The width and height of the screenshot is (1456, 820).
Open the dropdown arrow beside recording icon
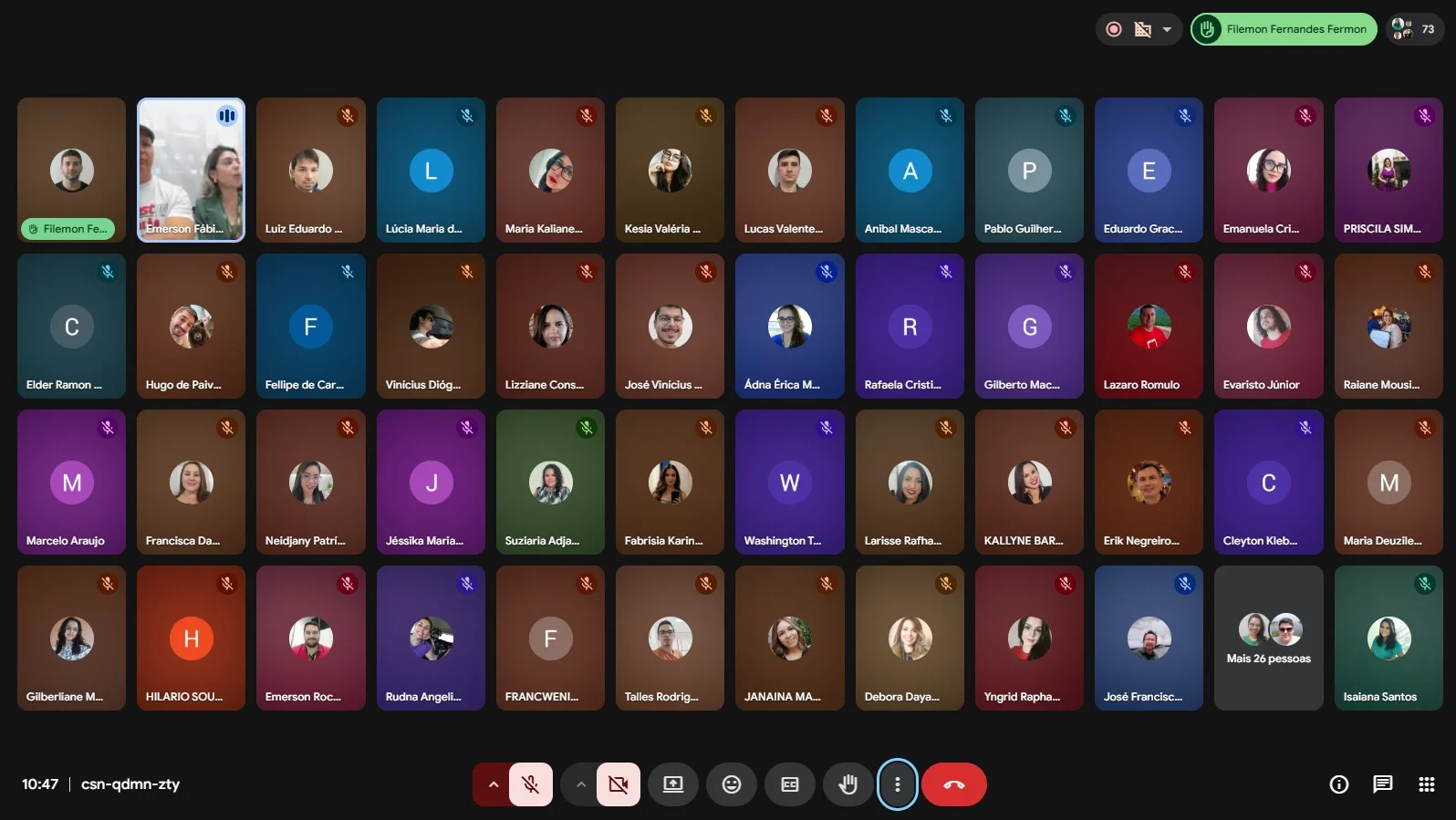click(x=1167, y=29)
